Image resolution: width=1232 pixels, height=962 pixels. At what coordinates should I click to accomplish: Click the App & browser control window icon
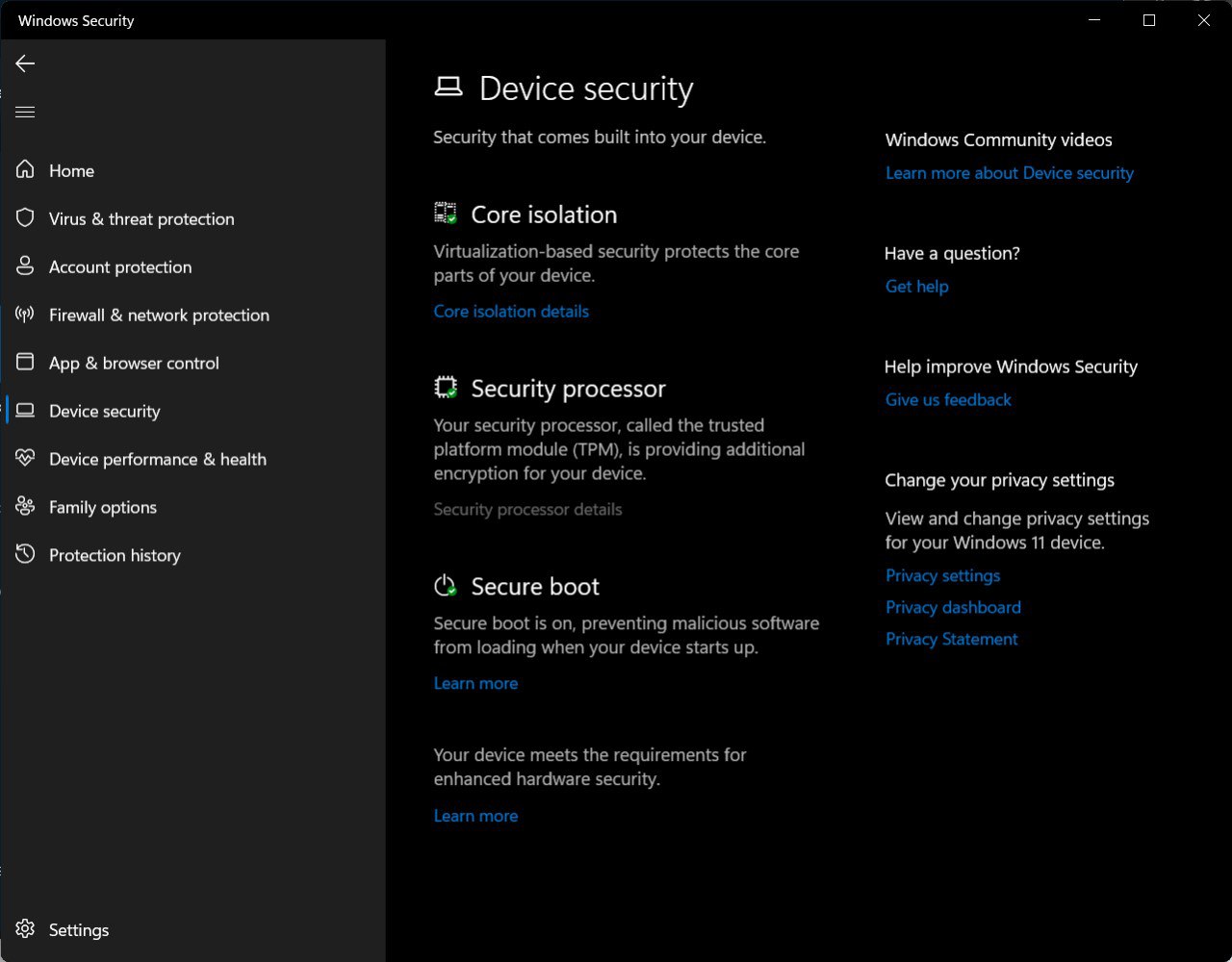[x=25, y=363]
